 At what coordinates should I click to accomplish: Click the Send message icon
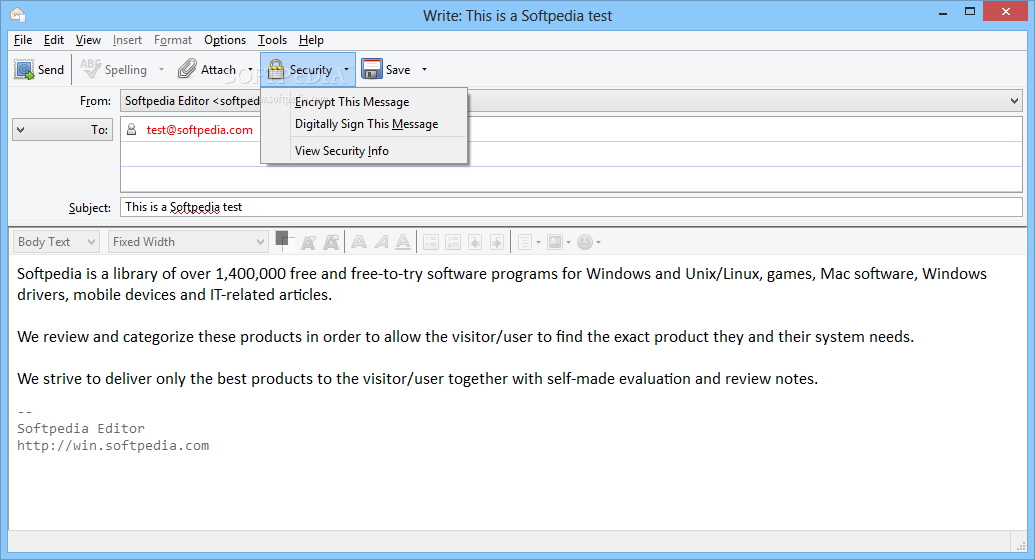click(24, 69)
